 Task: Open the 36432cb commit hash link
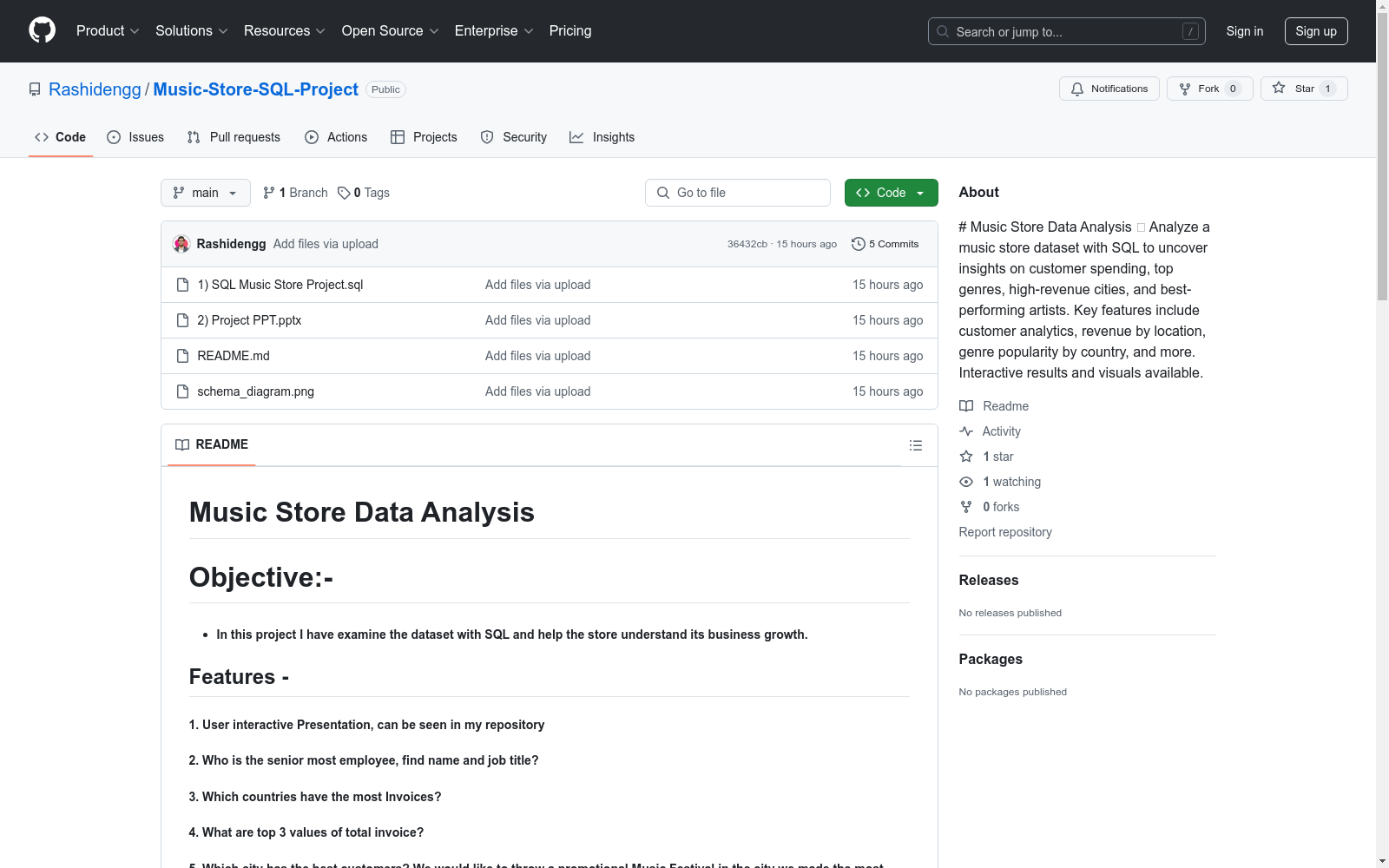[x=747, y=244]
